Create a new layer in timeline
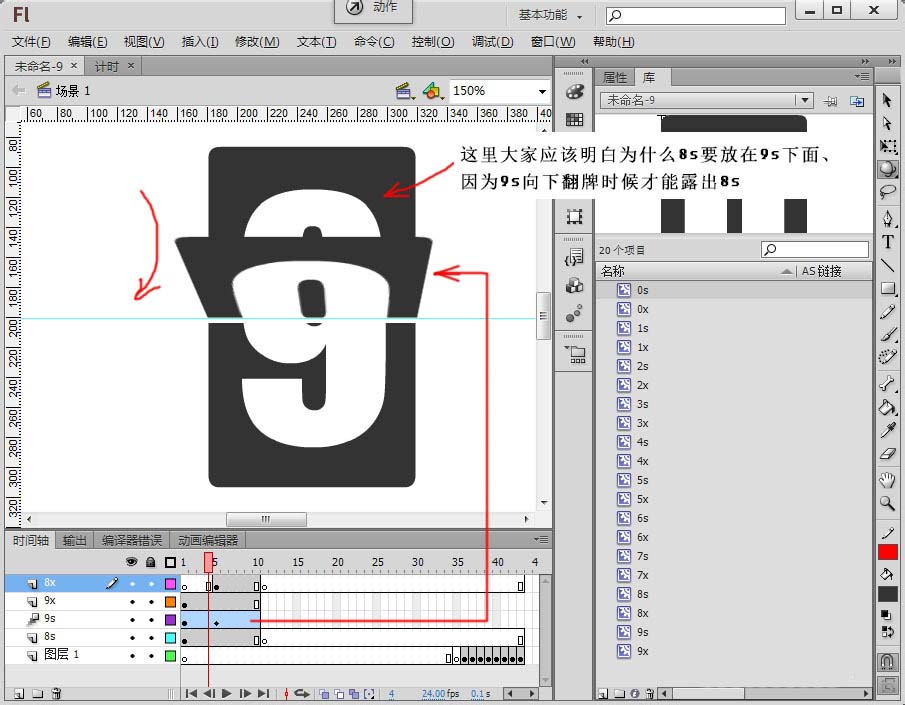 (19, 693)
